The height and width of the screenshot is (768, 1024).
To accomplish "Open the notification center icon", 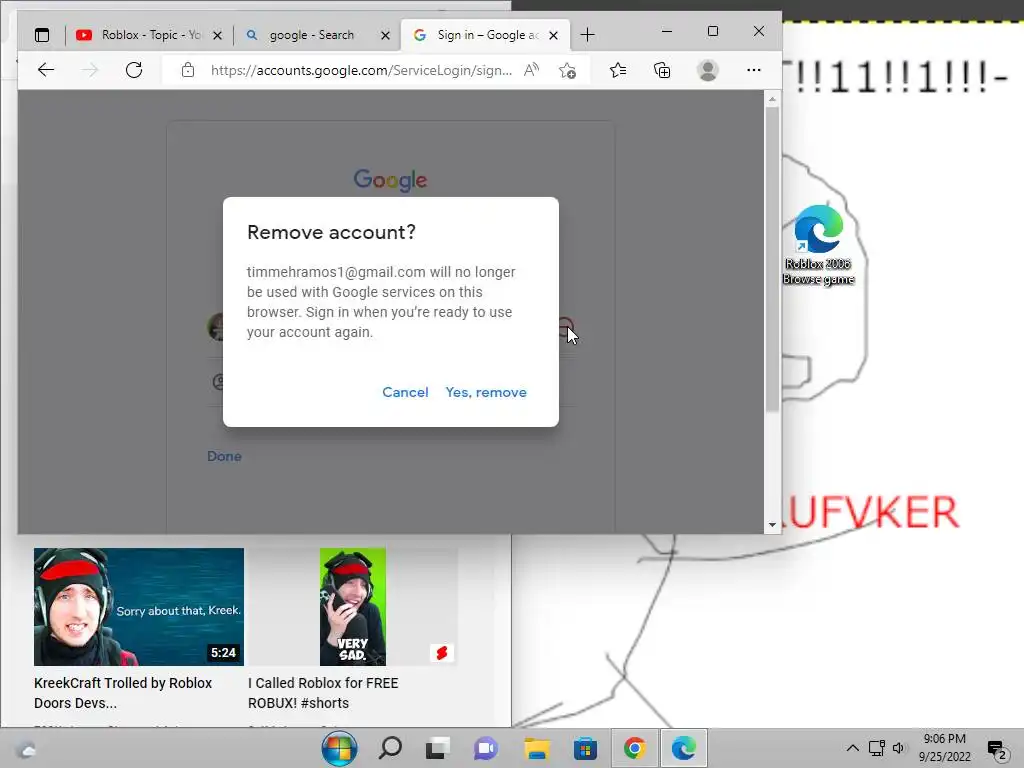I will [997, 750].
